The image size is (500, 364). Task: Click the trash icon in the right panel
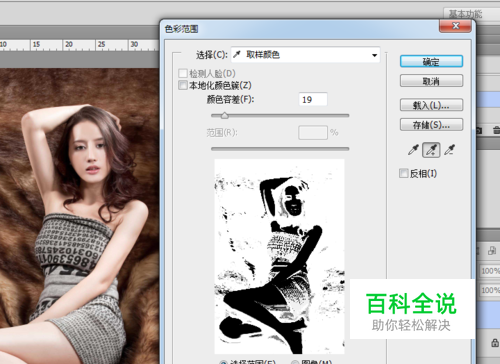[x=496, y=130]
